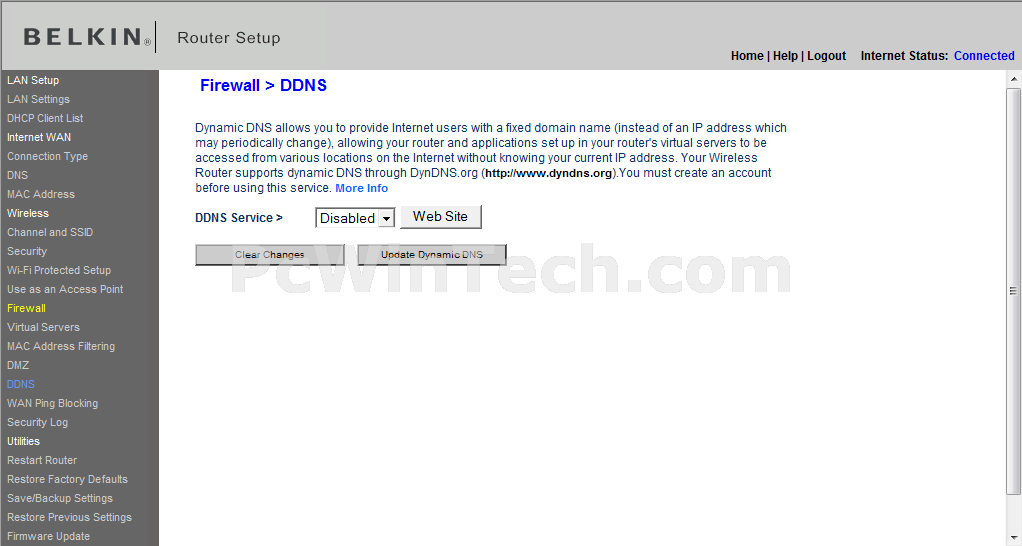Open wireless Security settings

[27, 251]
